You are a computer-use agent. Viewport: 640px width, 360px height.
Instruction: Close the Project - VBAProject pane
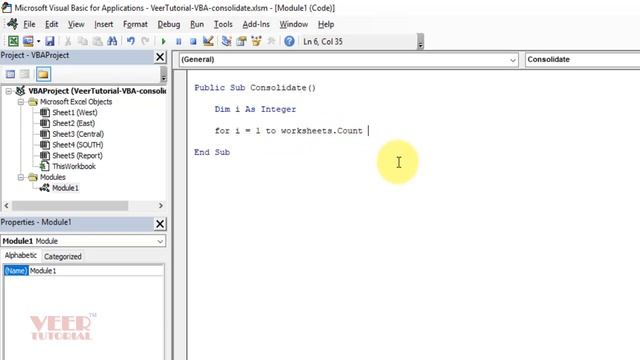coord(160,57)
